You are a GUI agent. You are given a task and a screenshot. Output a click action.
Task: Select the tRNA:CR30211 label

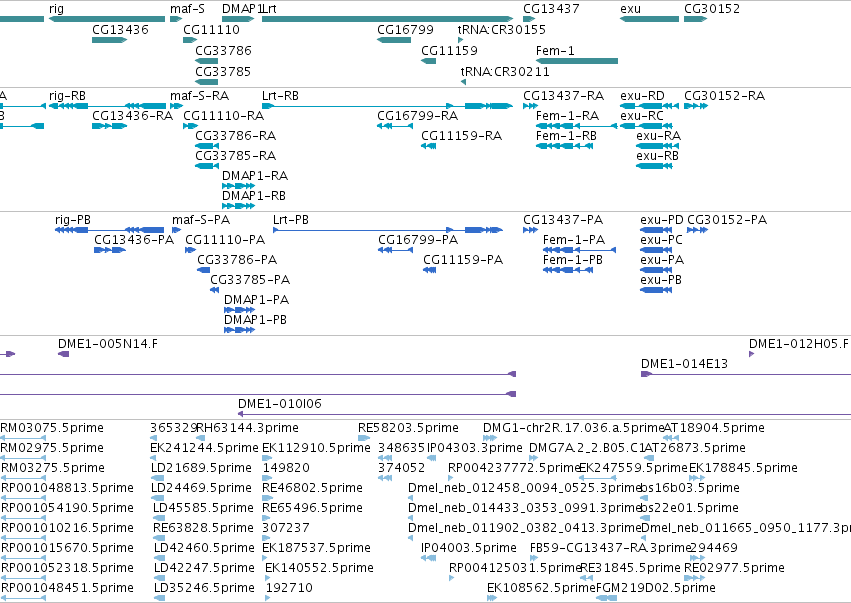[x=505, y=72]
